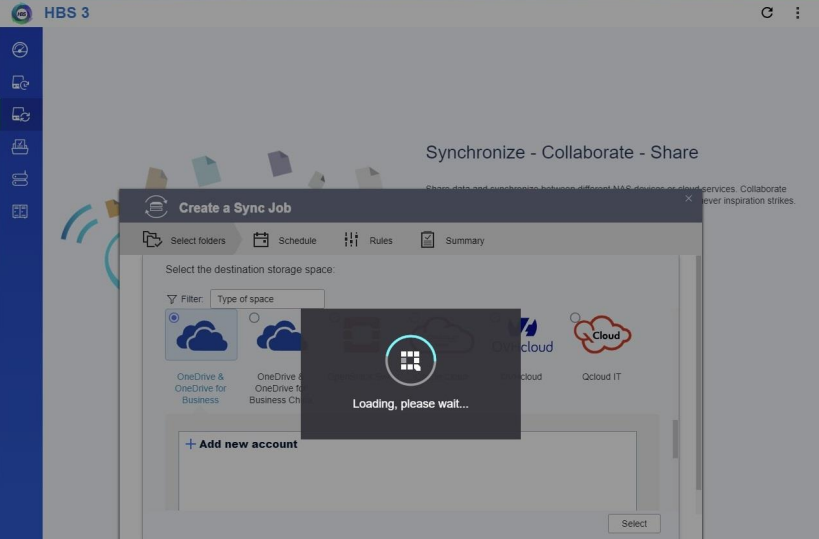Select the Qcloud IT radio button
The height and width of the screenshot is (539, 819).
(575, 318)
